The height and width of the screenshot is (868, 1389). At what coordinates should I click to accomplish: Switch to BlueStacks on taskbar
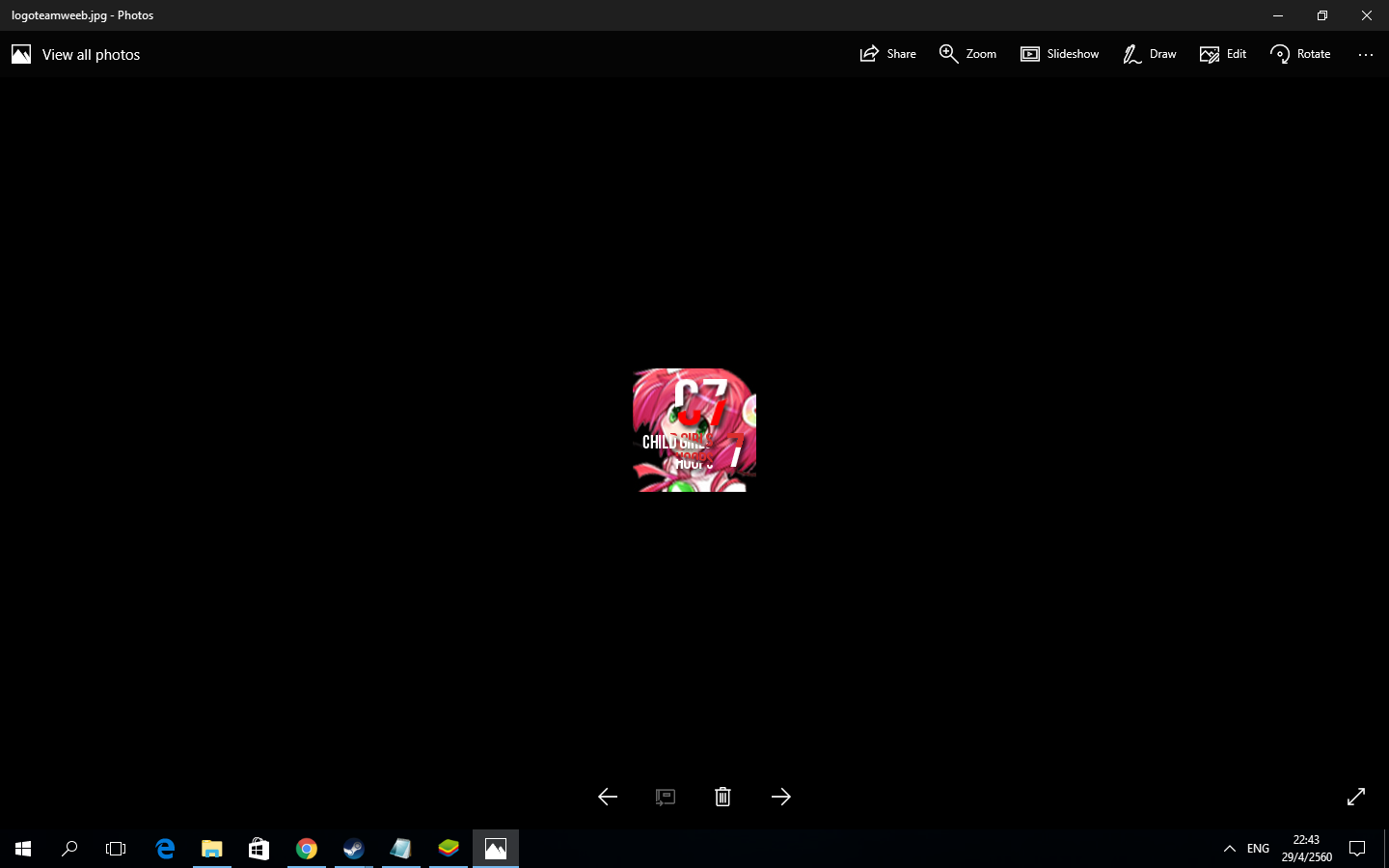(x=449, y=849)
